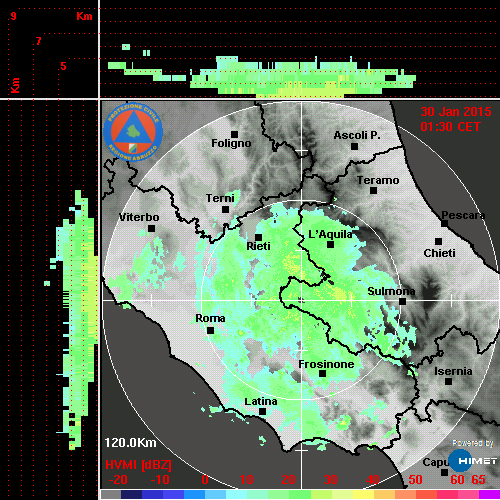Click the purple swatch at the color bar's end
Viewport: 500px width, 500px height.
489,494
